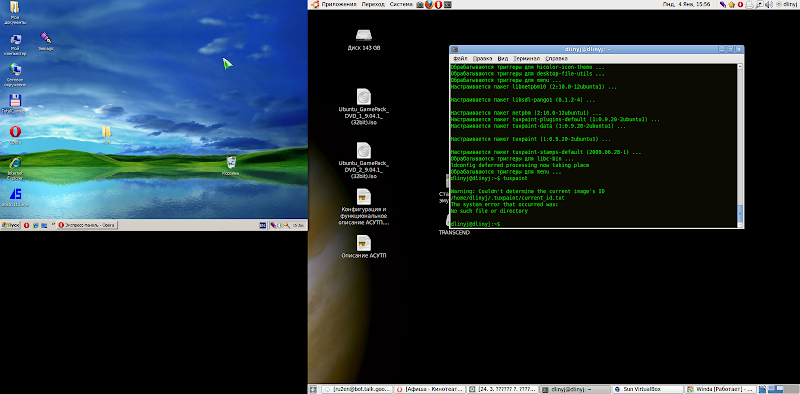Open the 143 GB disk desktop icon
The image size is (800, 394).
pos(364,40)
